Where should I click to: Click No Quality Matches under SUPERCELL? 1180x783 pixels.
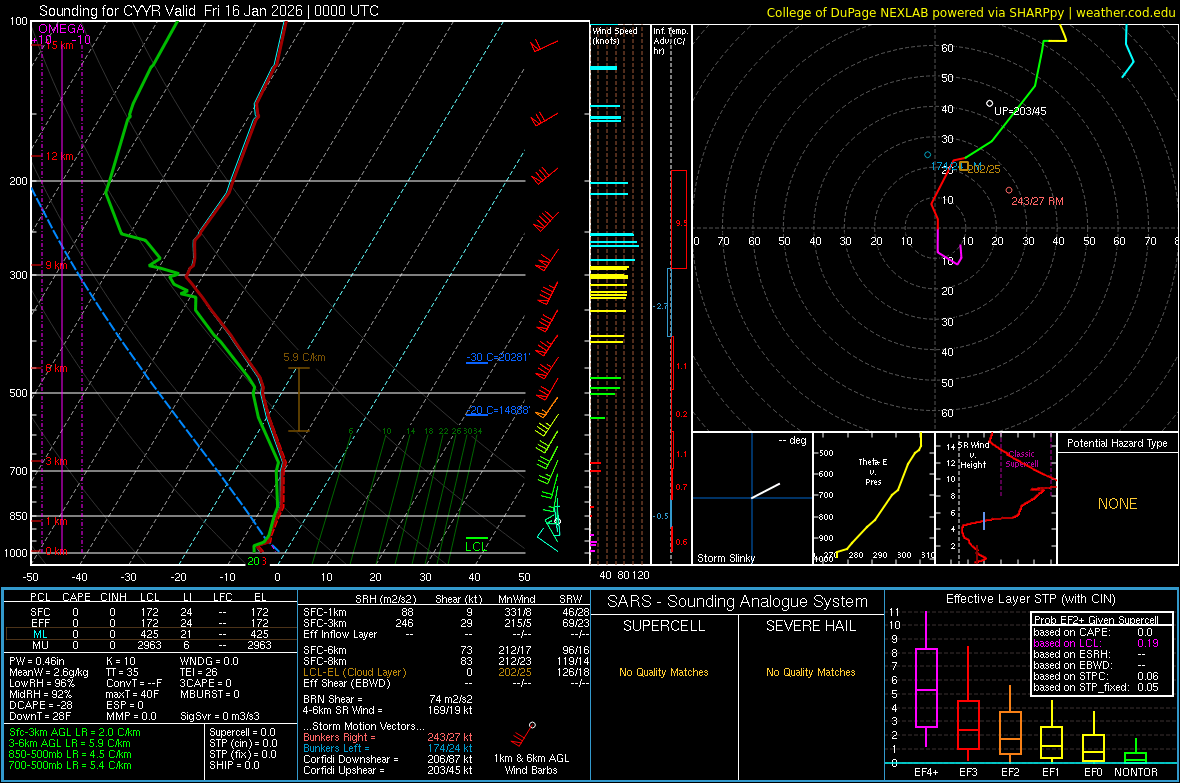[x=664, y=672]
